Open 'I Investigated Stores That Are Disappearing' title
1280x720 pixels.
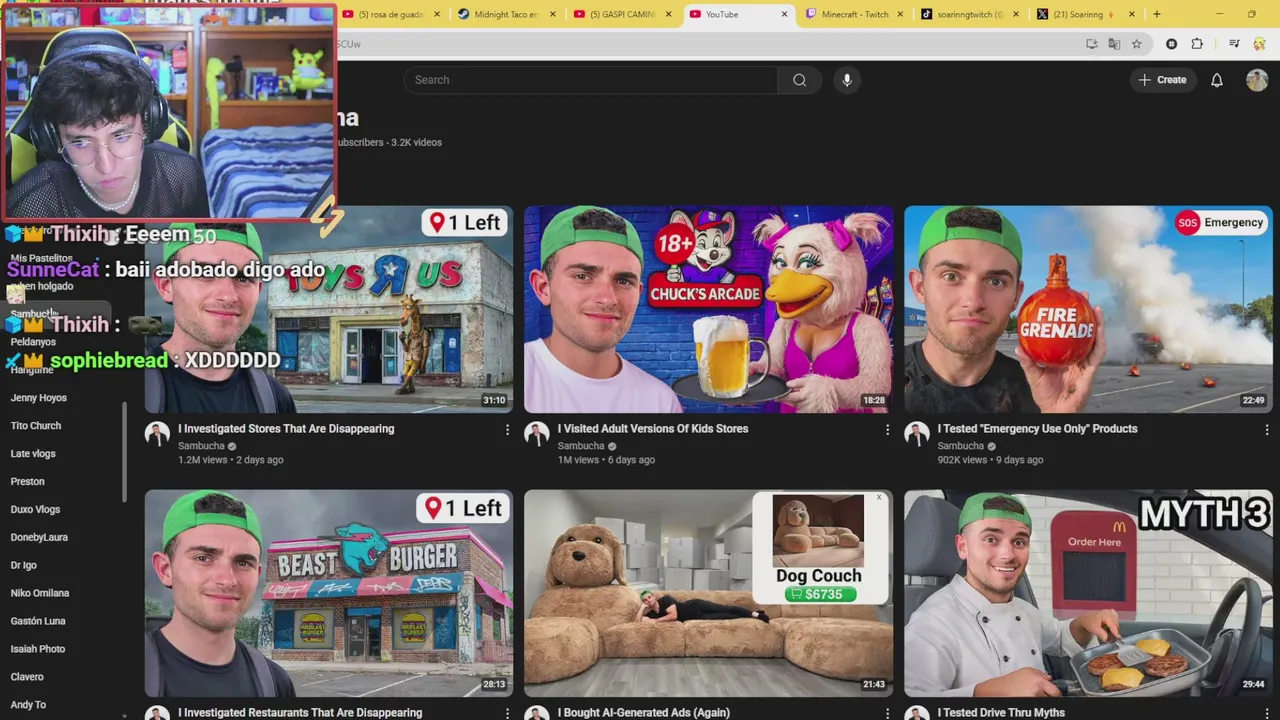coord(286,429)
